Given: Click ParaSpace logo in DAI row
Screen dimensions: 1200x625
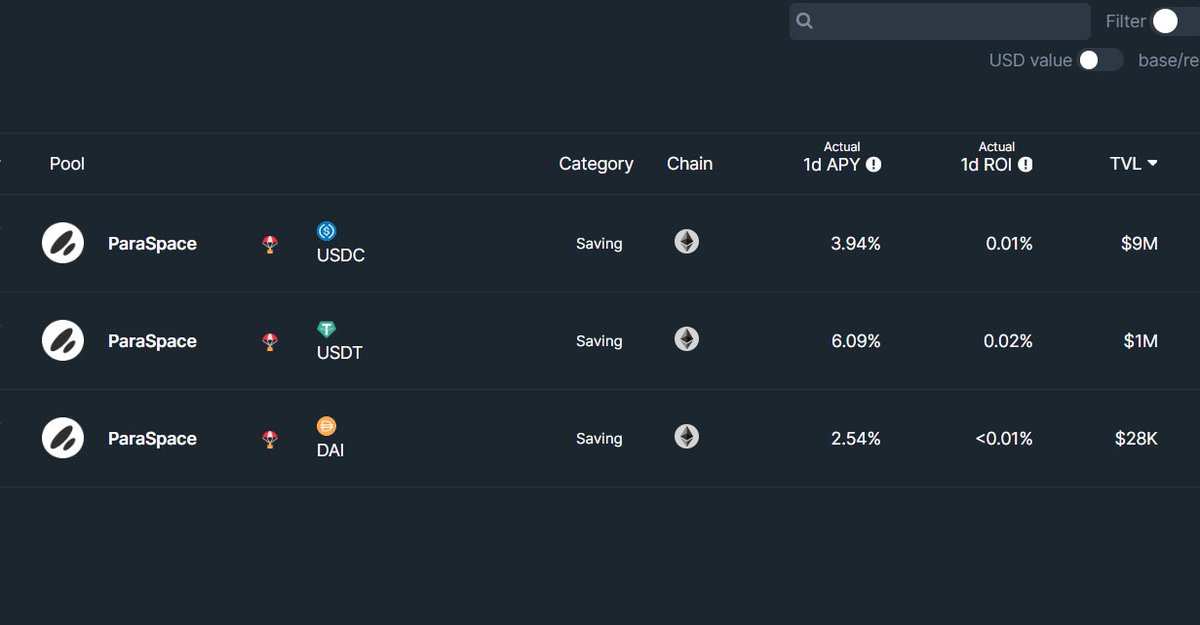Looking at the screenshot, I should pos(63,438).
